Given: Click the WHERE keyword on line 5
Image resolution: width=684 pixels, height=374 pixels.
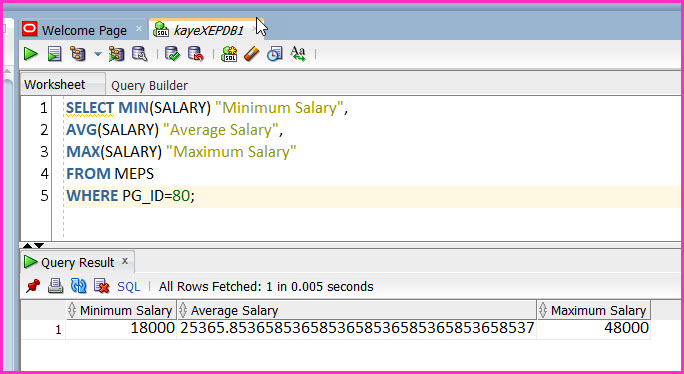Looking at the screenshot, I should click(92, 196).
